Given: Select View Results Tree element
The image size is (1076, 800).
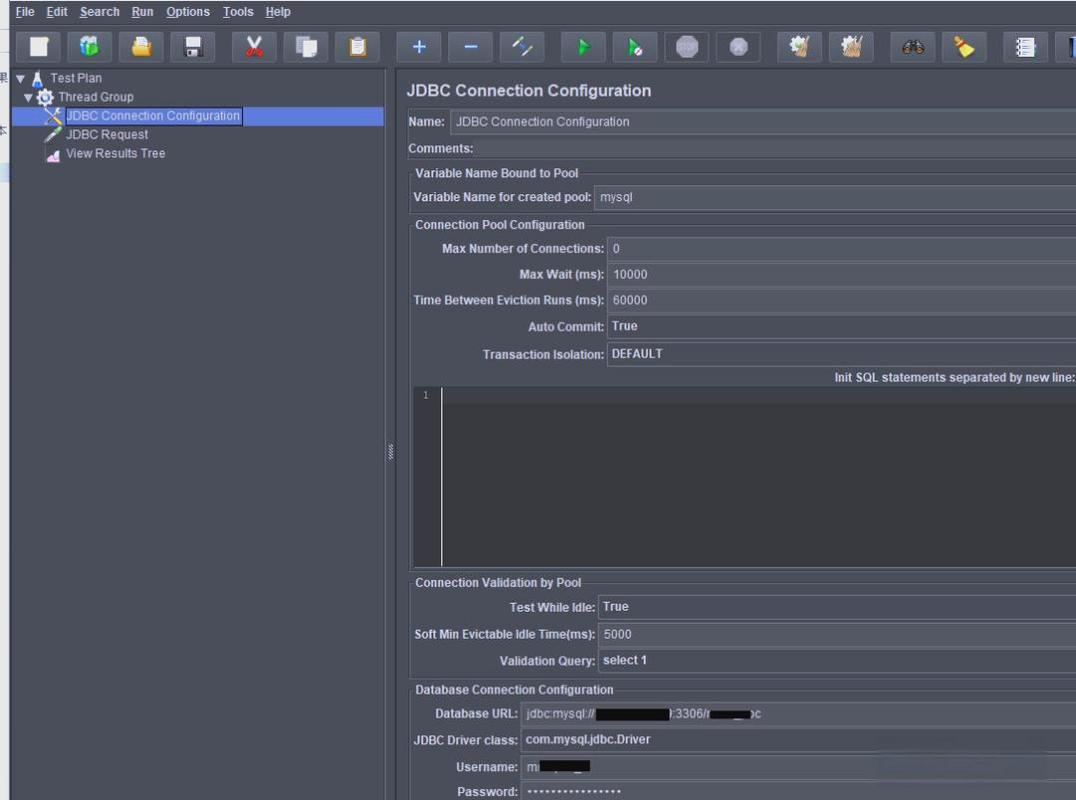Looking at the screenshot, I should click(115, 154).
